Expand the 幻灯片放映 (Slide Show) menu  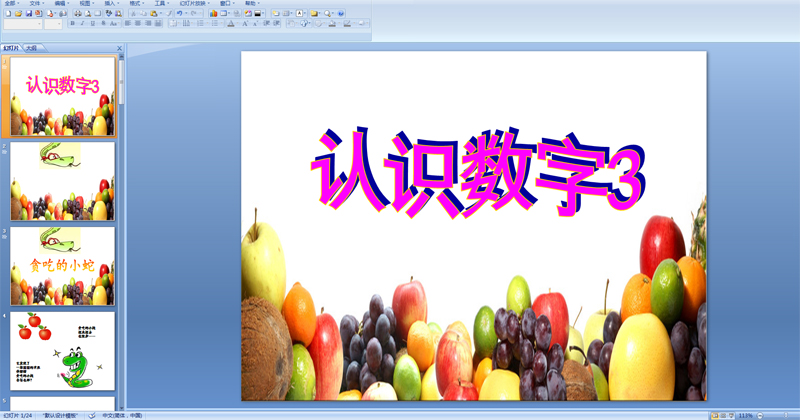pyautogui.click(x=194, y=3)
